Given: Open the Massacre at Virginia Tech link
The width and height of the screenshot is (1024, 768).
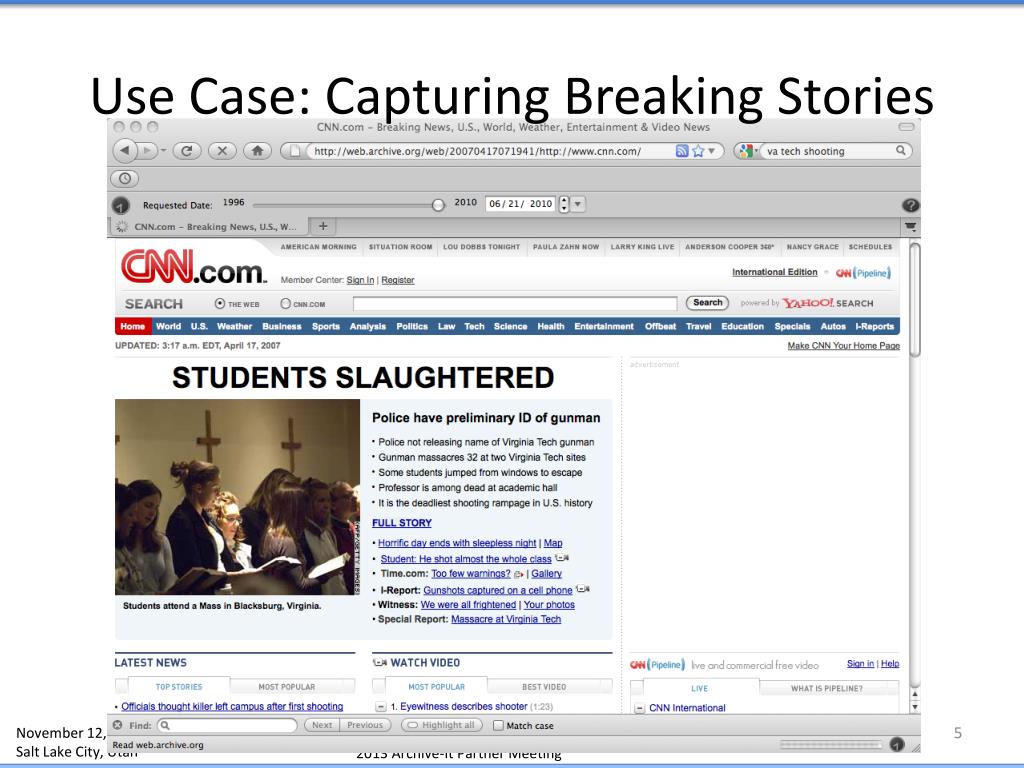Looking at the screenshot, I should pyautogui.click(x=506, y=619).
